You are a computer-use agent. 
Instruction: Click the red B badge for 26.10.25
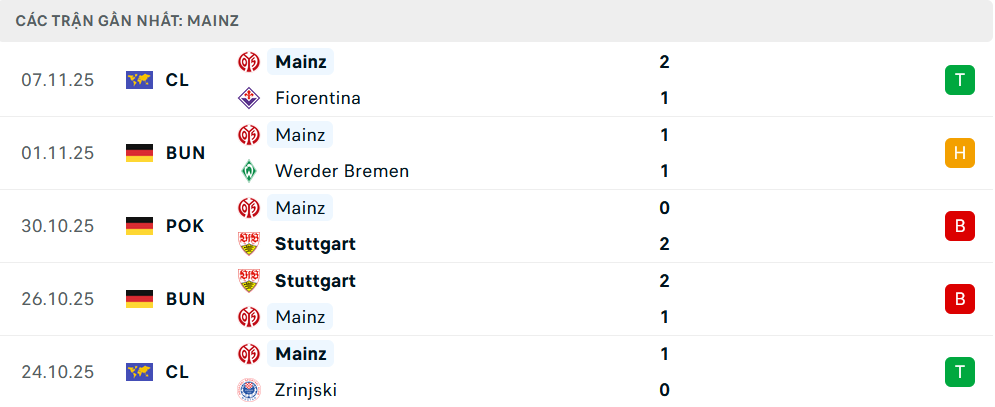[959, 299]
